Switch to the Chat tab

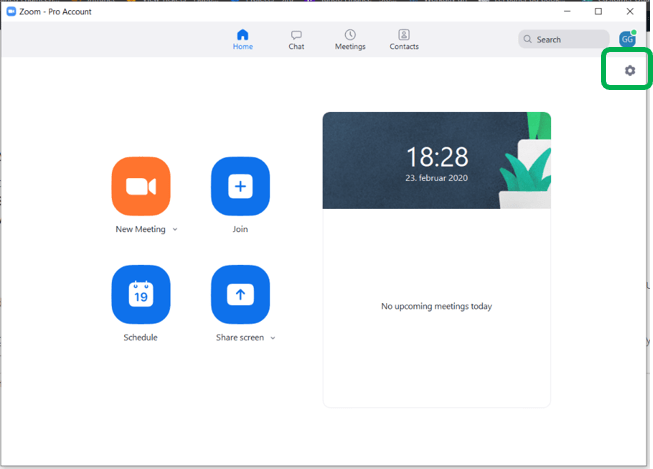click(296, 40)
